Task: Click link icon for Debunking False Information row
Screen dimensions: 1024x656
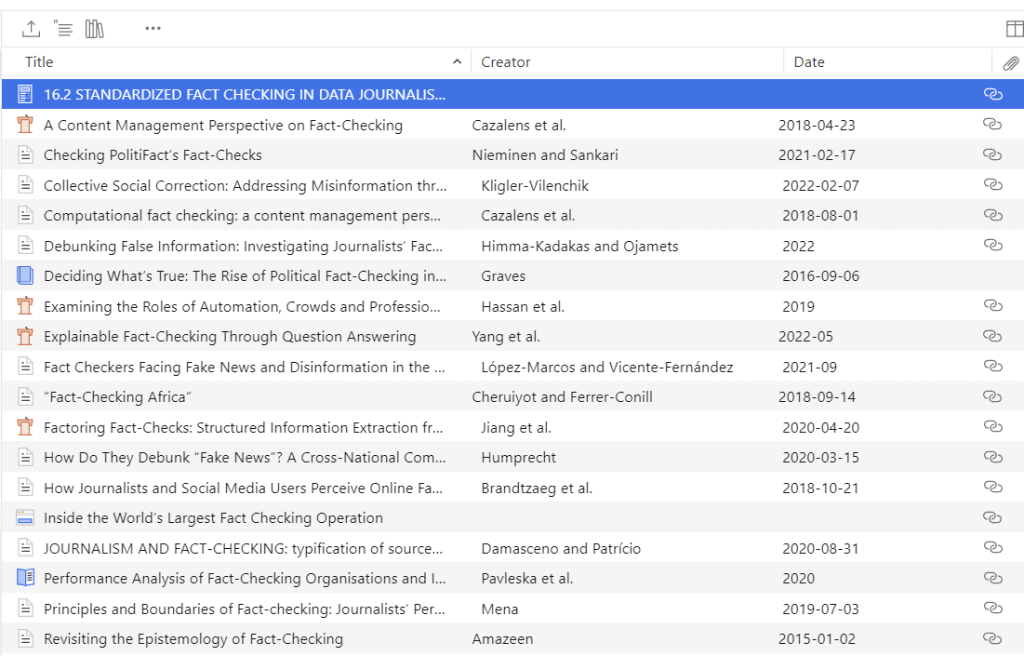Action: click(x=993, y=245)
